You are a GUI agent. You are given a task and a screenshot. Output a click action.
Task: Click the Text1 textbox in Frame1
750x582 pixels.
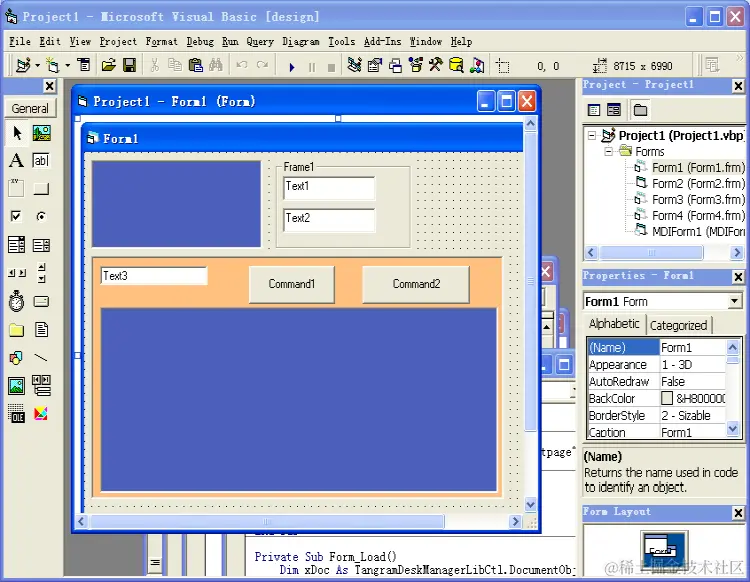coord(329,188)
